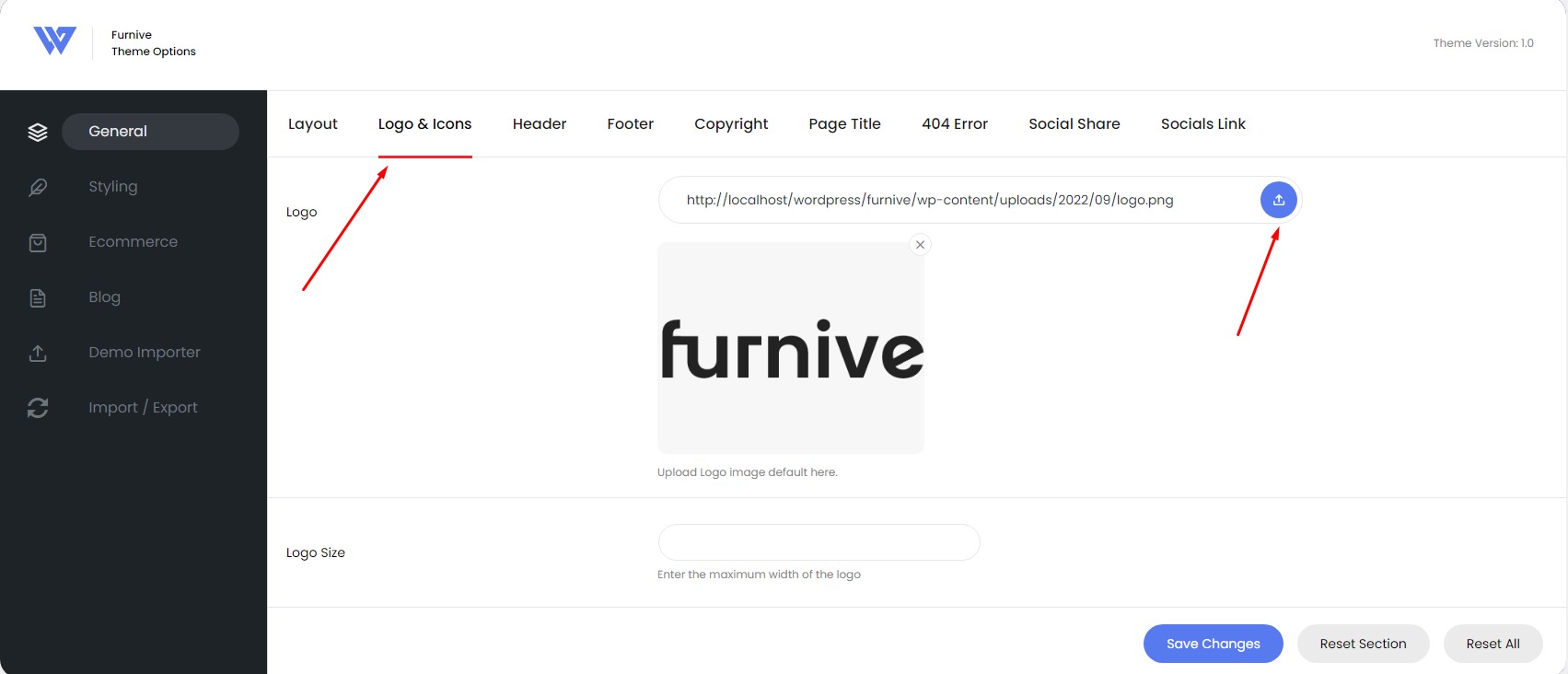
Task: Open the Socials Link tab
Action: [1203, 124]
